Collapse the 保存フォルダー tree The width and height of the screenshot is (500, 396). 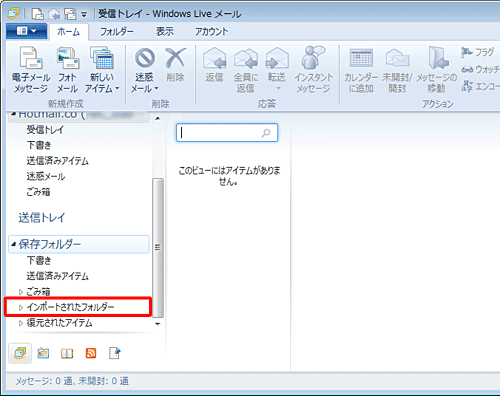(13, 244)
